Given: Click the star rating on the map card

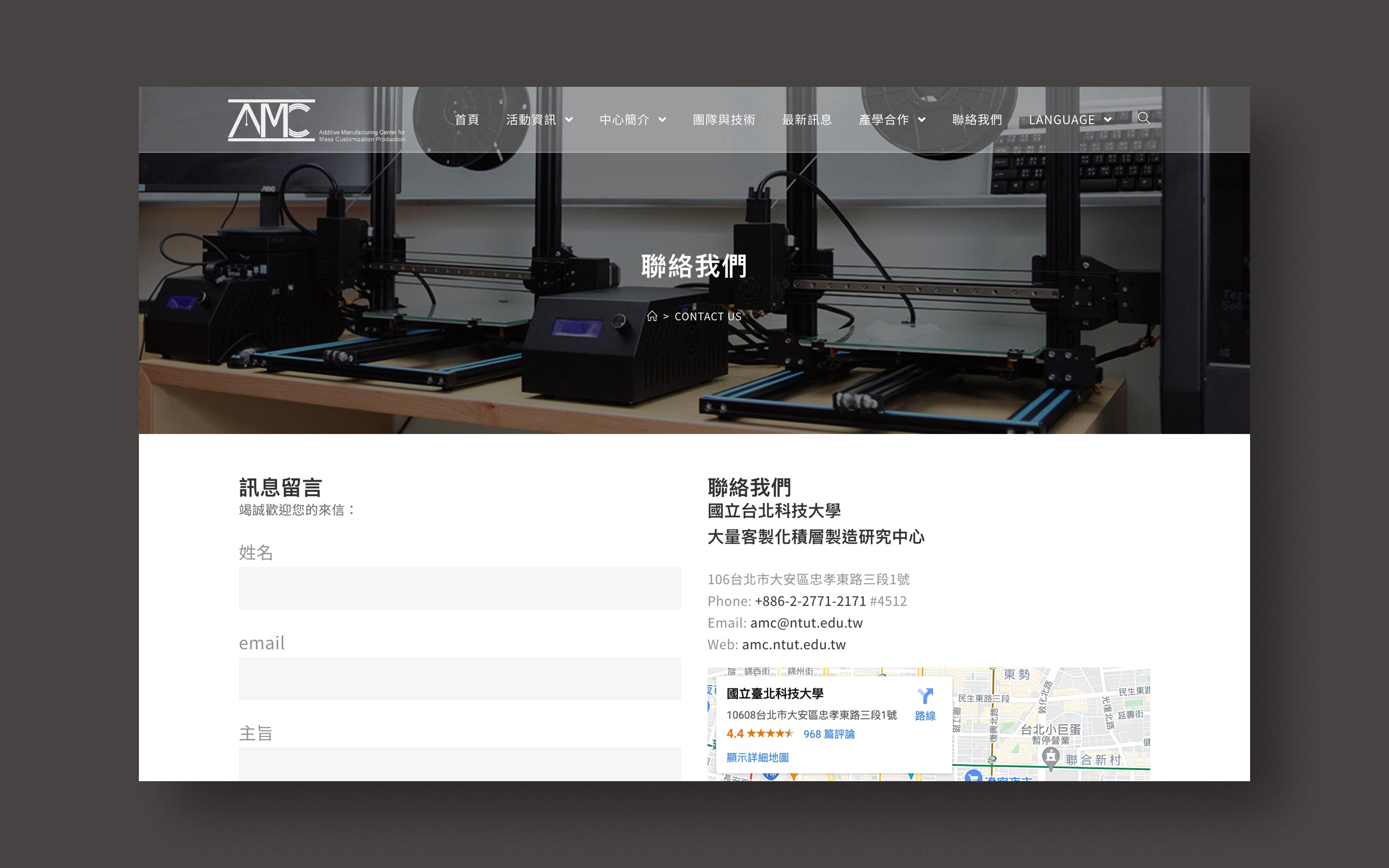Looking at the screenshot, I should pos(769,733).
